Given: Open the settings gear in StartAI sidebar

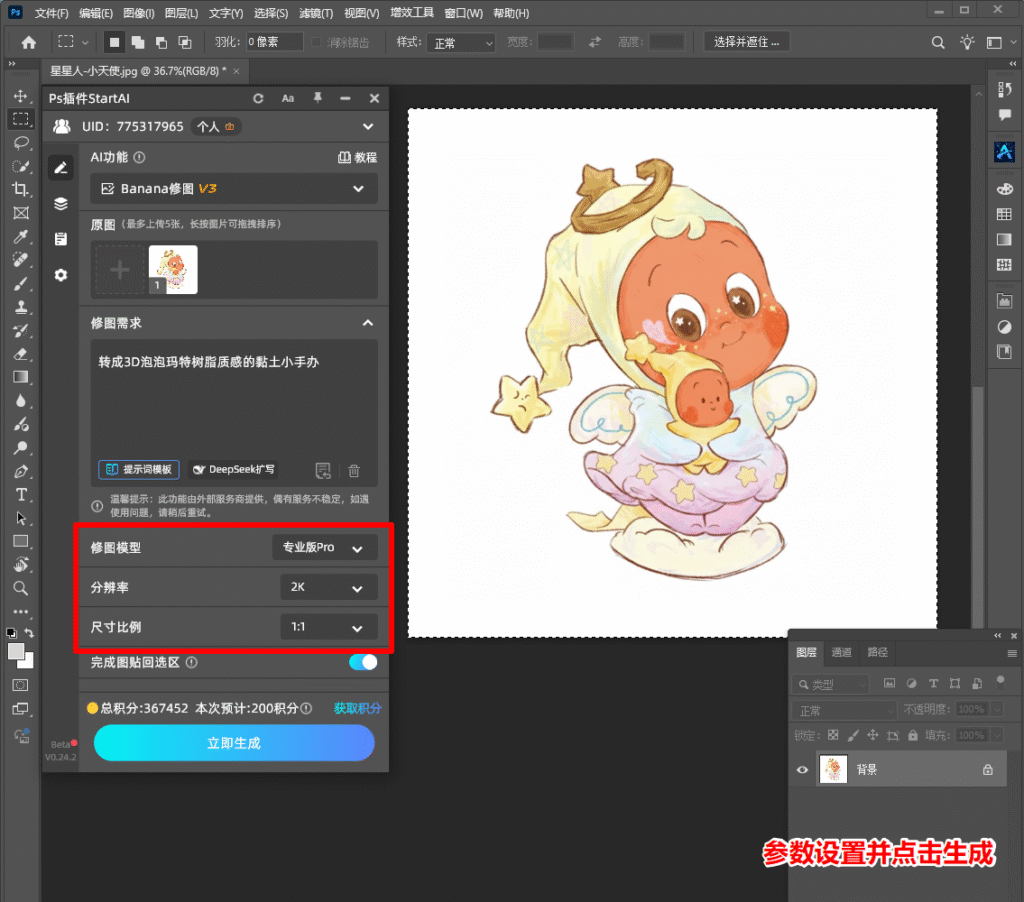Looking at the screenshot, I should (x=61, y=275).
